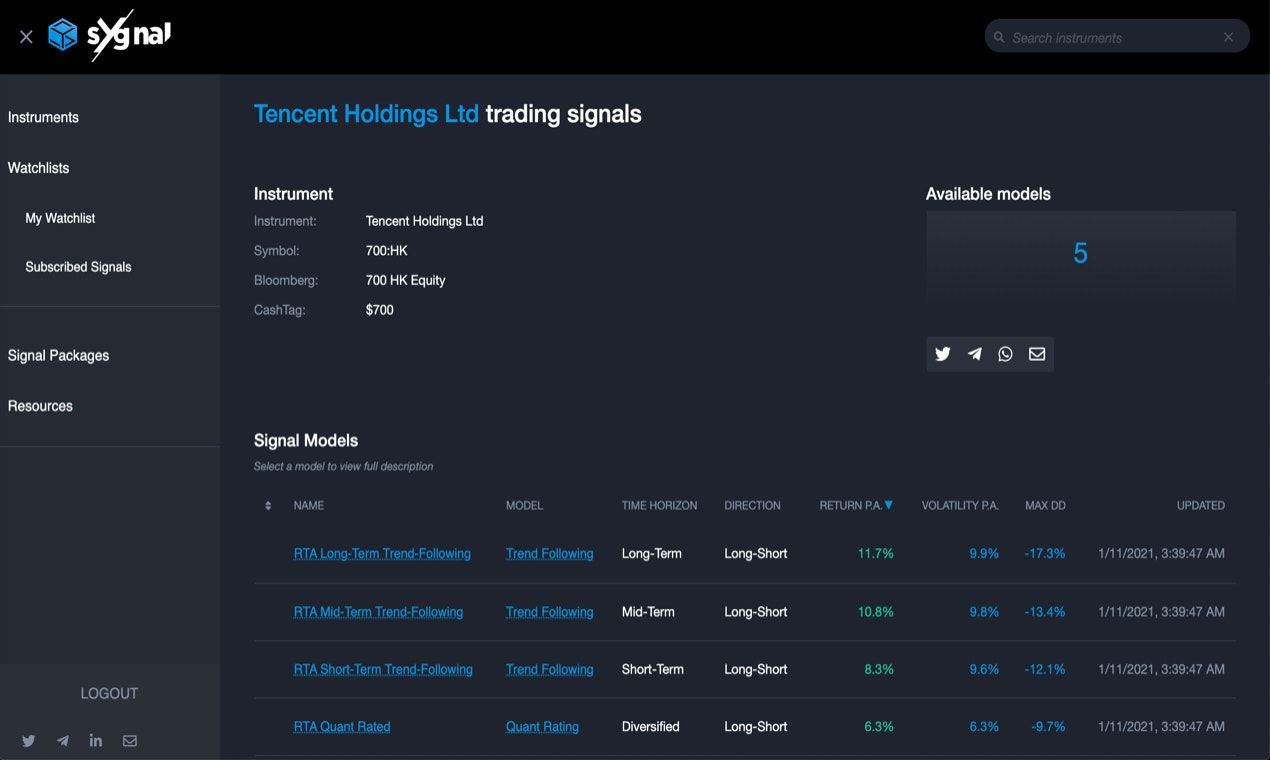Viewport: 1270px width, 760px height.
Task: Sort by Return P.A. descending arrow
Action: pyautogui.click(x=889, y=505)
